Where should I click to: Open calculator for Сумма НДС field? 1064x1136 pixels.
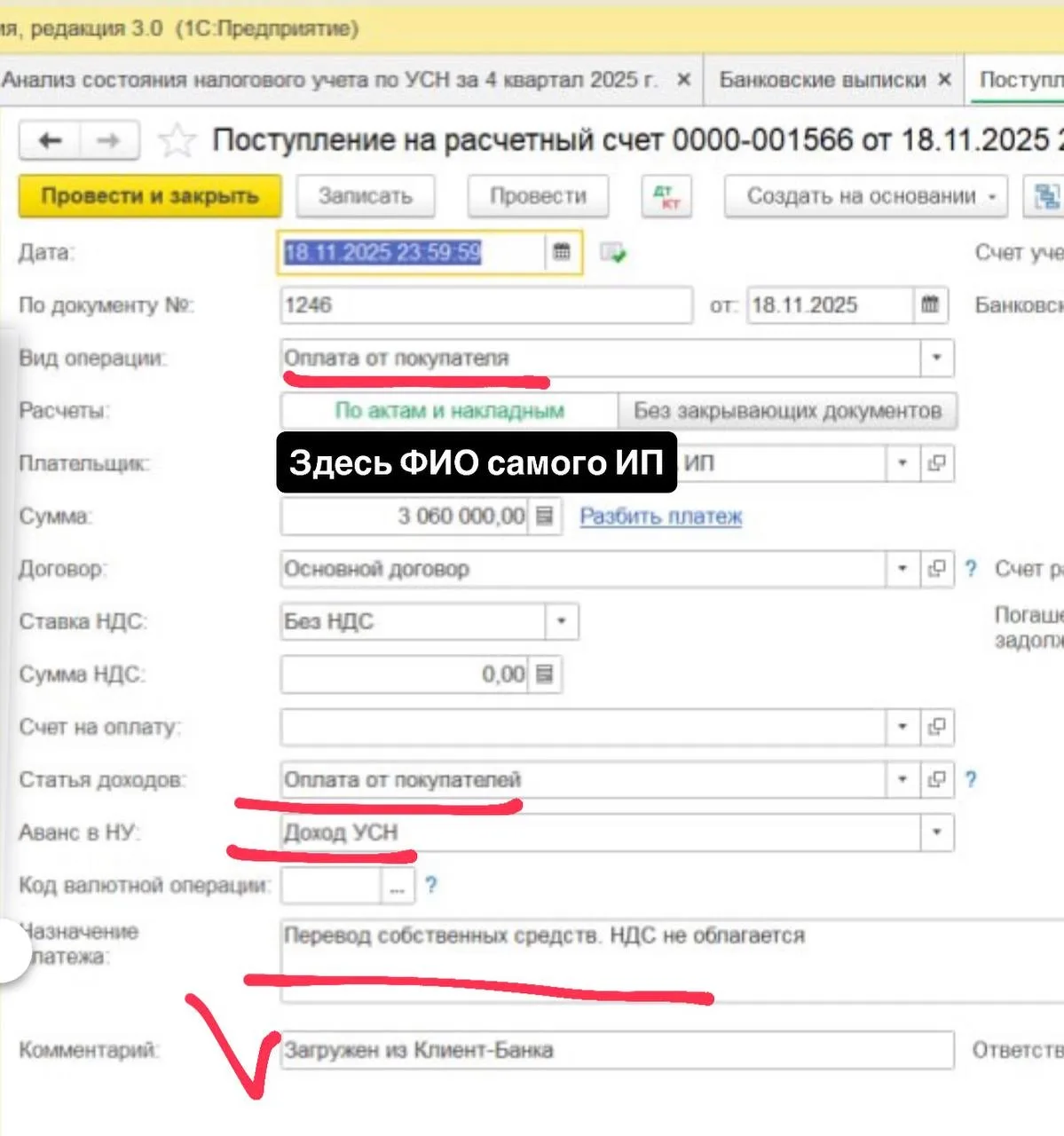tap(545, 674)
